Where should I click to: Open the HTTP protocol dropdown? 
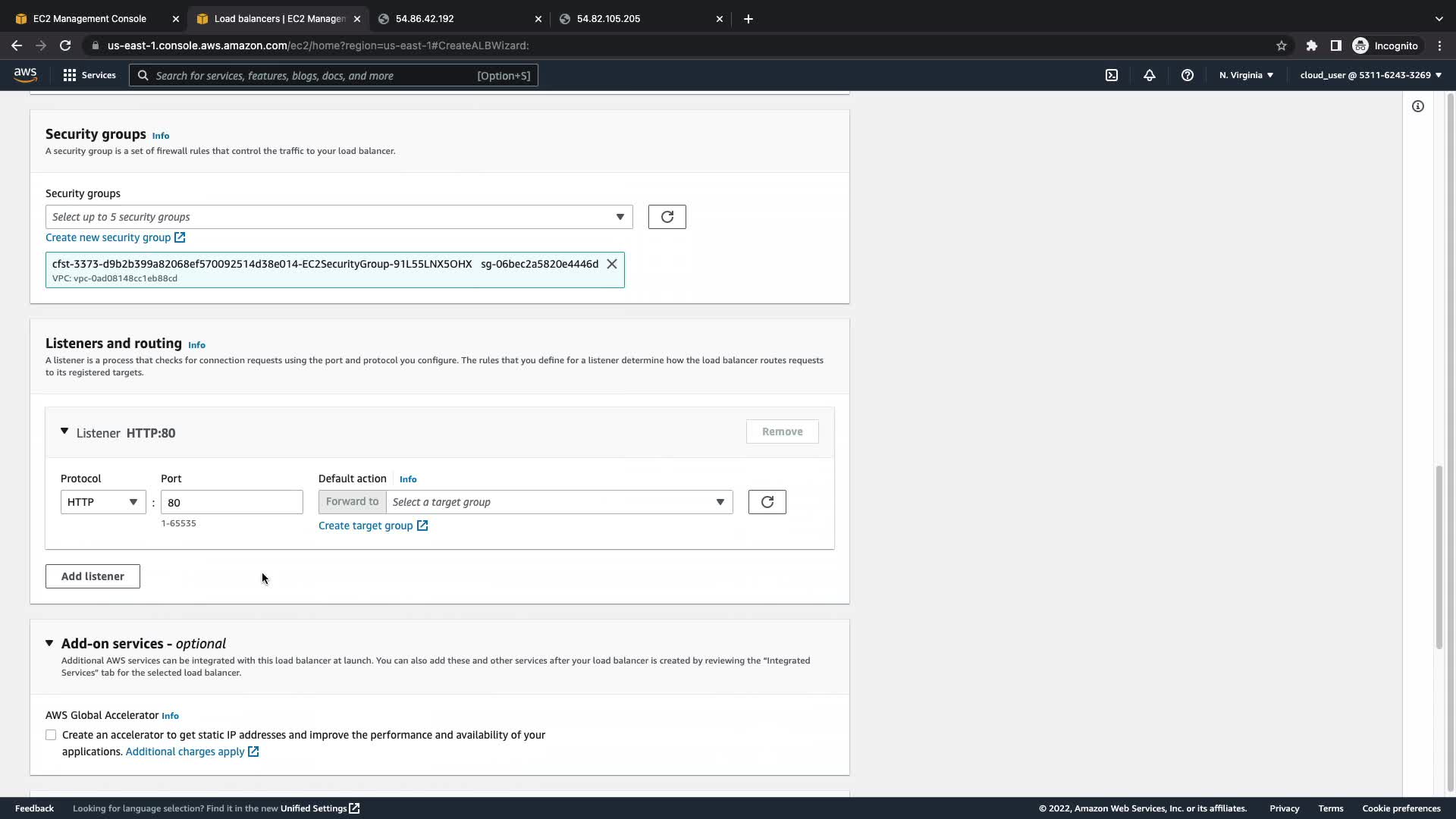coord(103,502)
